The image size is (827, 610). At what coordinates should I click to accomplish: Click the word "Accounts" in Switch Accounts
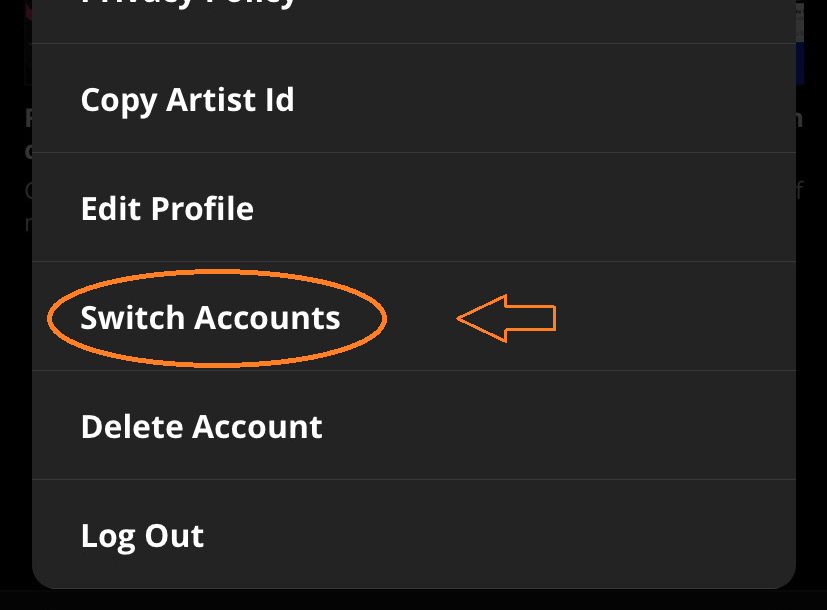coord(267,318)
